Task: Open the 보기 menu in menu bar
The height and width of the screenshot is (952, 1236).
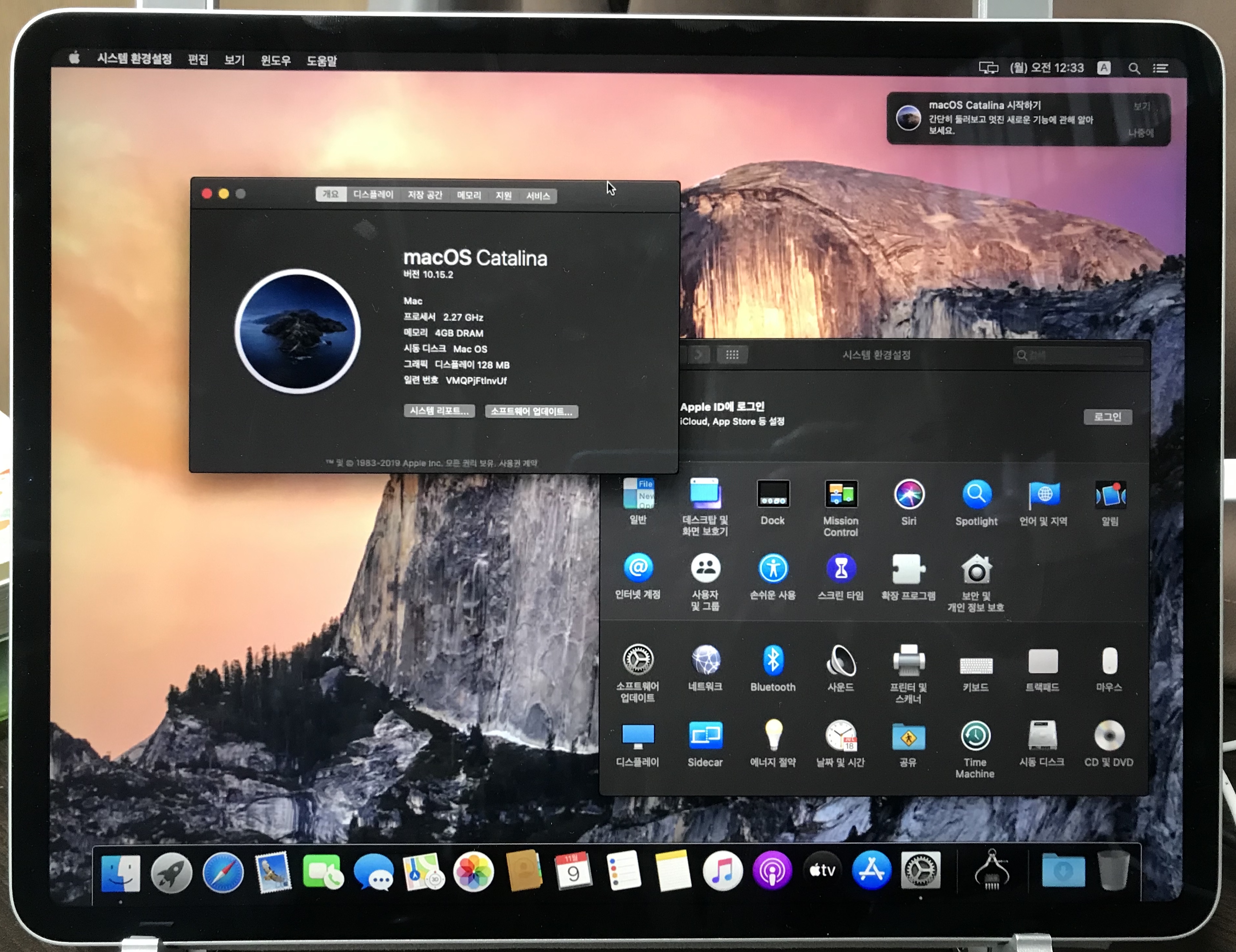Action: click(234, 60)
